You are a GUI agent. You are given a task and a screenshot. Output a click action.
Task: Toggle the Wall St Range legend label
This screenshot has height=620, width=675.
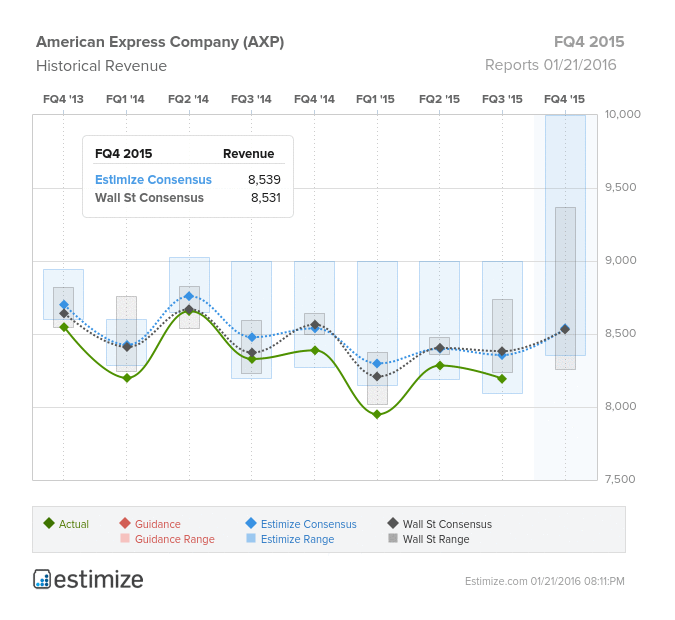click(x=436, y=539)
